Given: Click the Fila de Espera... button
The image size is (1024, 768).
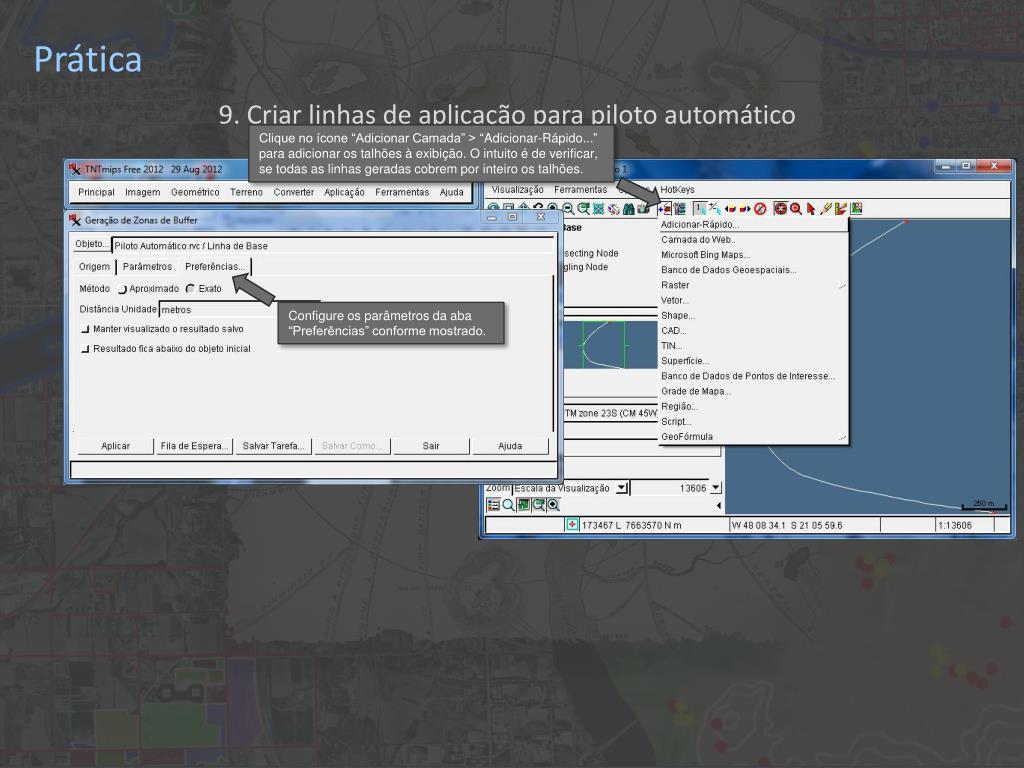Looking at the screenshot, I should (x=195, y=446).
